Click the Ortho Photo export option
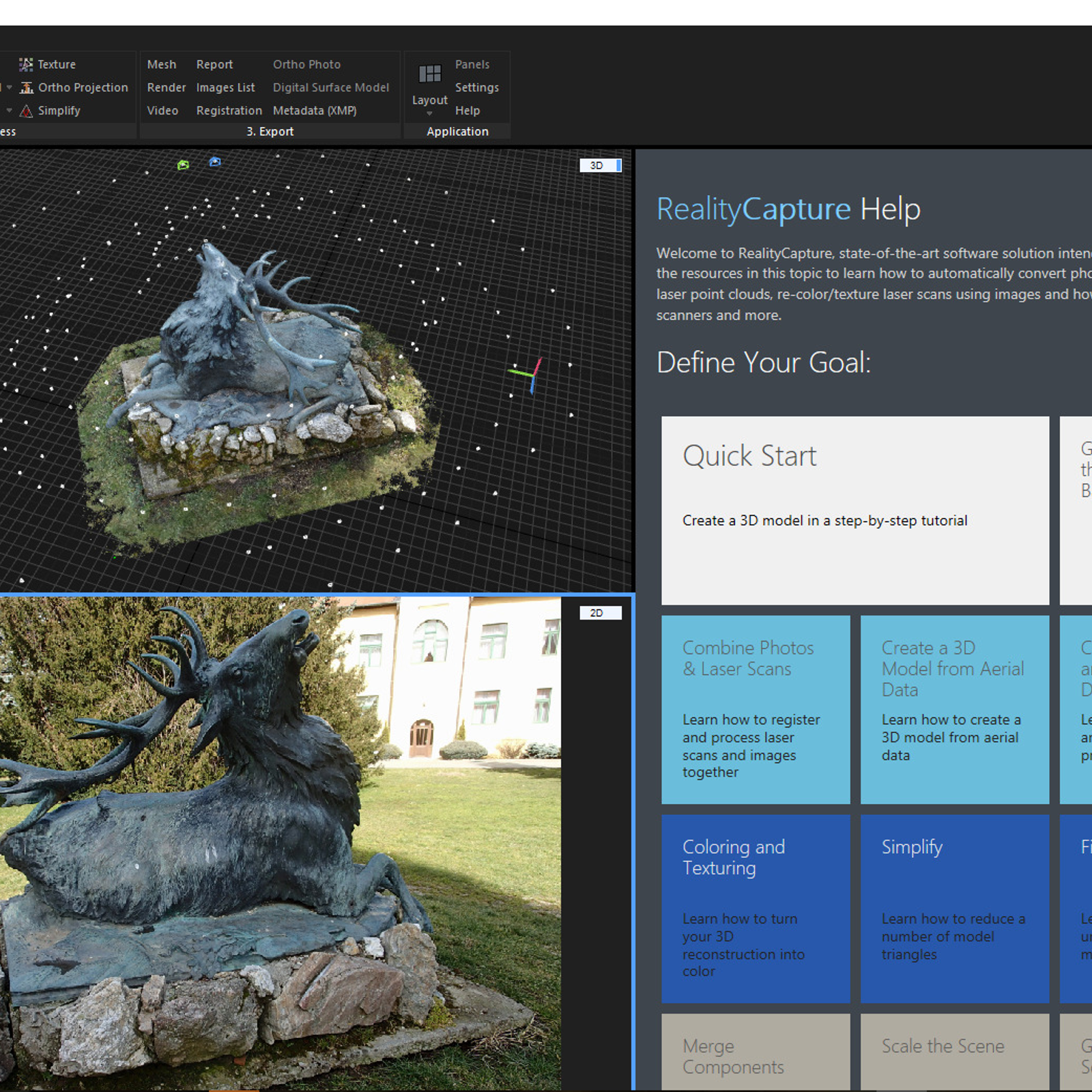Screen dimensions: 1092x1092 click(x=306, y=64)
